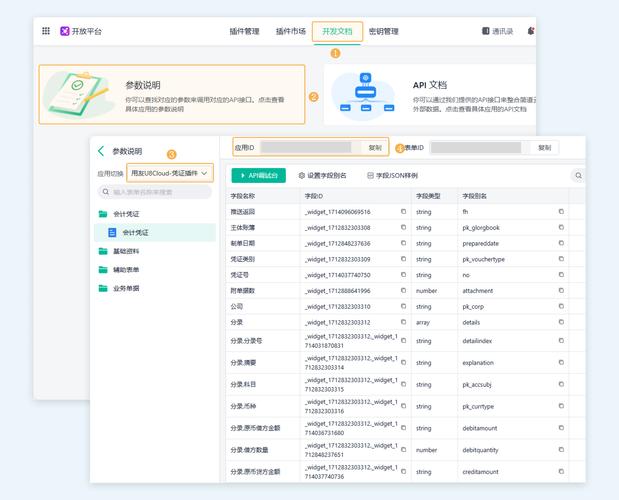Copy the field alias debitamount
Screen dimensions: 619x500
tap(561, 430)
